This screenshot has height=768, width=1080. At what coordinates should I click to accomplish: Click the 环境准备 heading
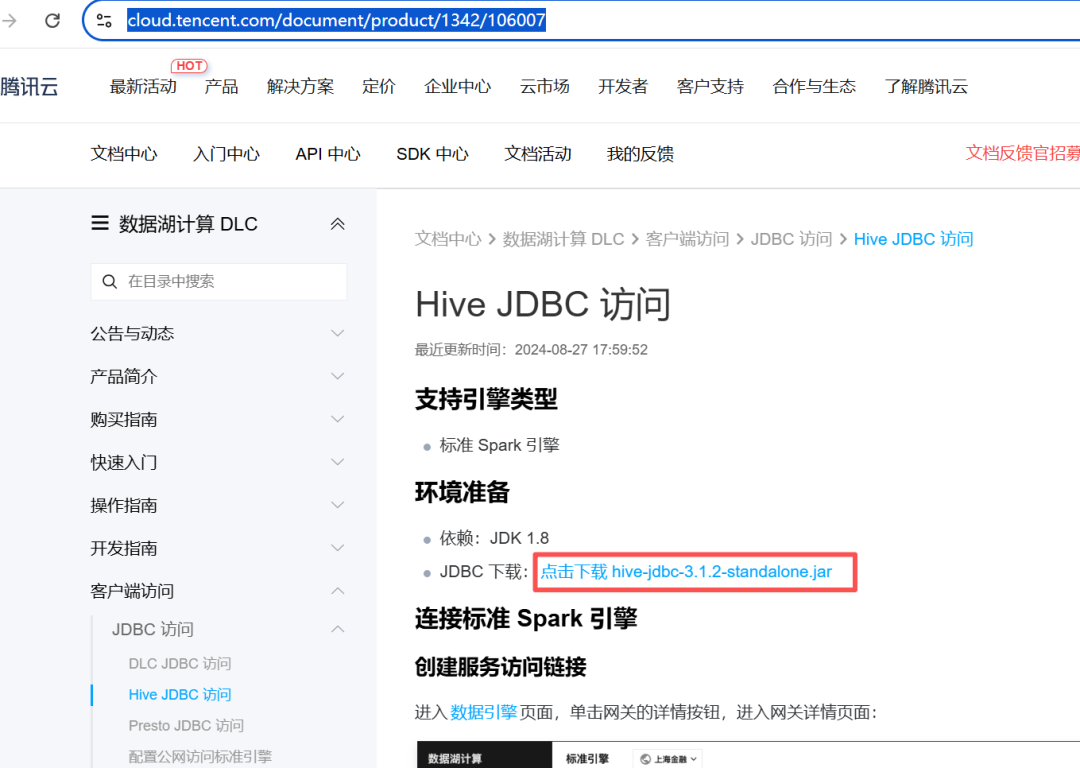[462, 492]
